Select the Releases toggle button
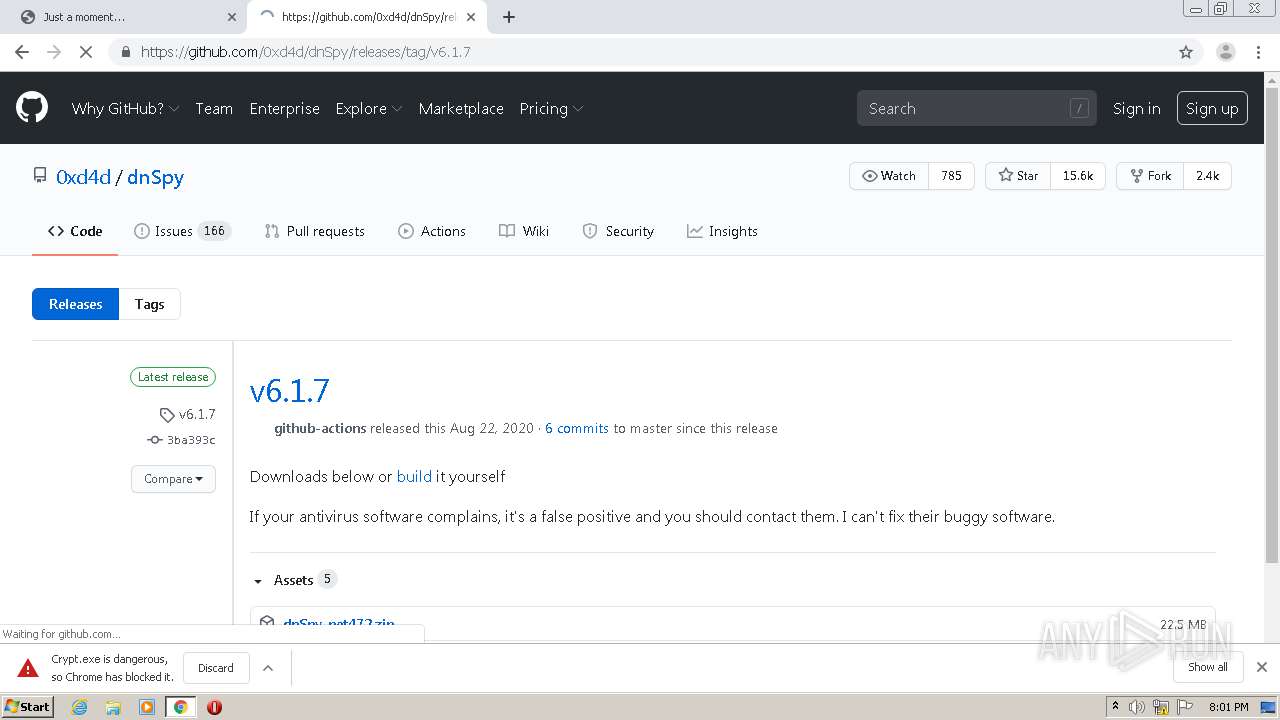This screenshot has width=1280, height=720. [75, 304]
